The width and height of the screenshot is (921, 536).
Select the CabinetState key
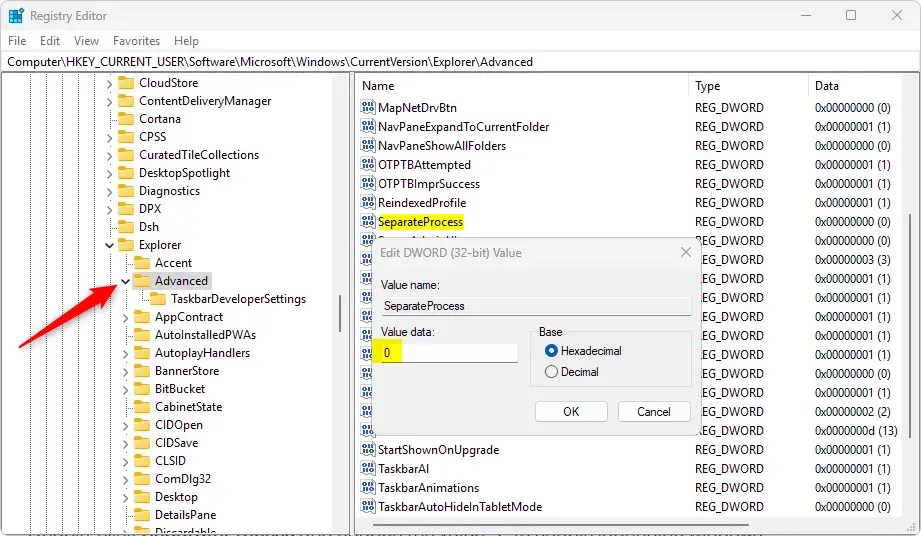[188, 407]
